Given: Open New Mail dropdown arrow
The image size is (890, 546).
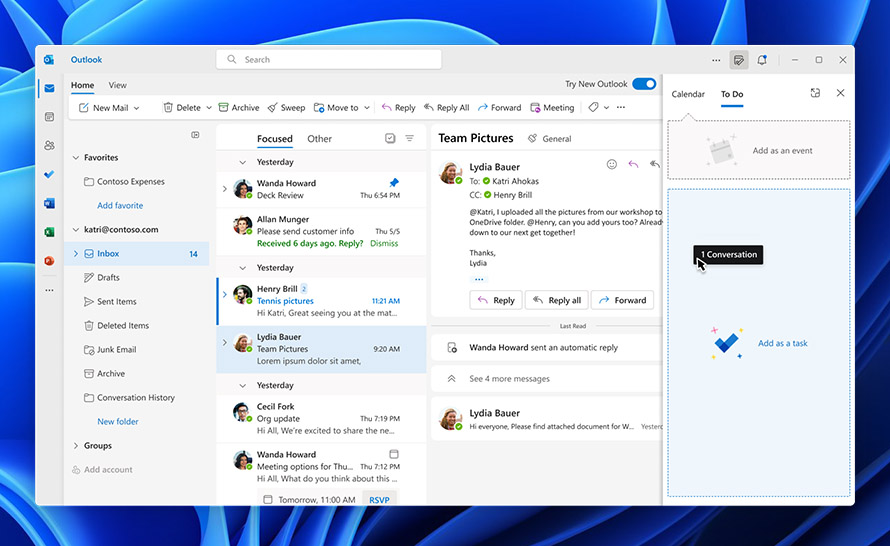Looking at the screenshot, I should tap(137, 108).
